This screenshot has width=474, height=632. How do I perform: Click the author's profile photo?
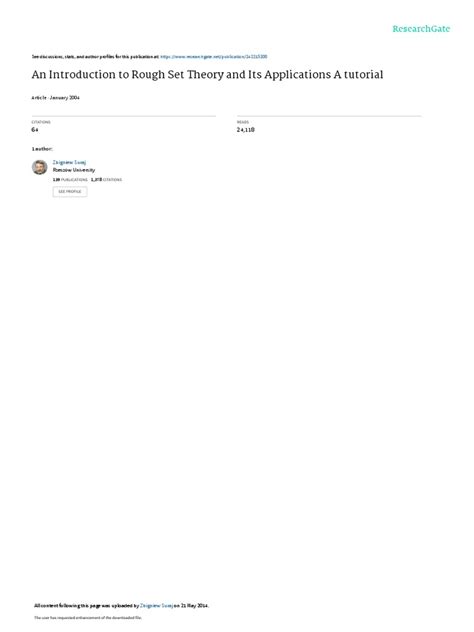[x=40, y=167]
